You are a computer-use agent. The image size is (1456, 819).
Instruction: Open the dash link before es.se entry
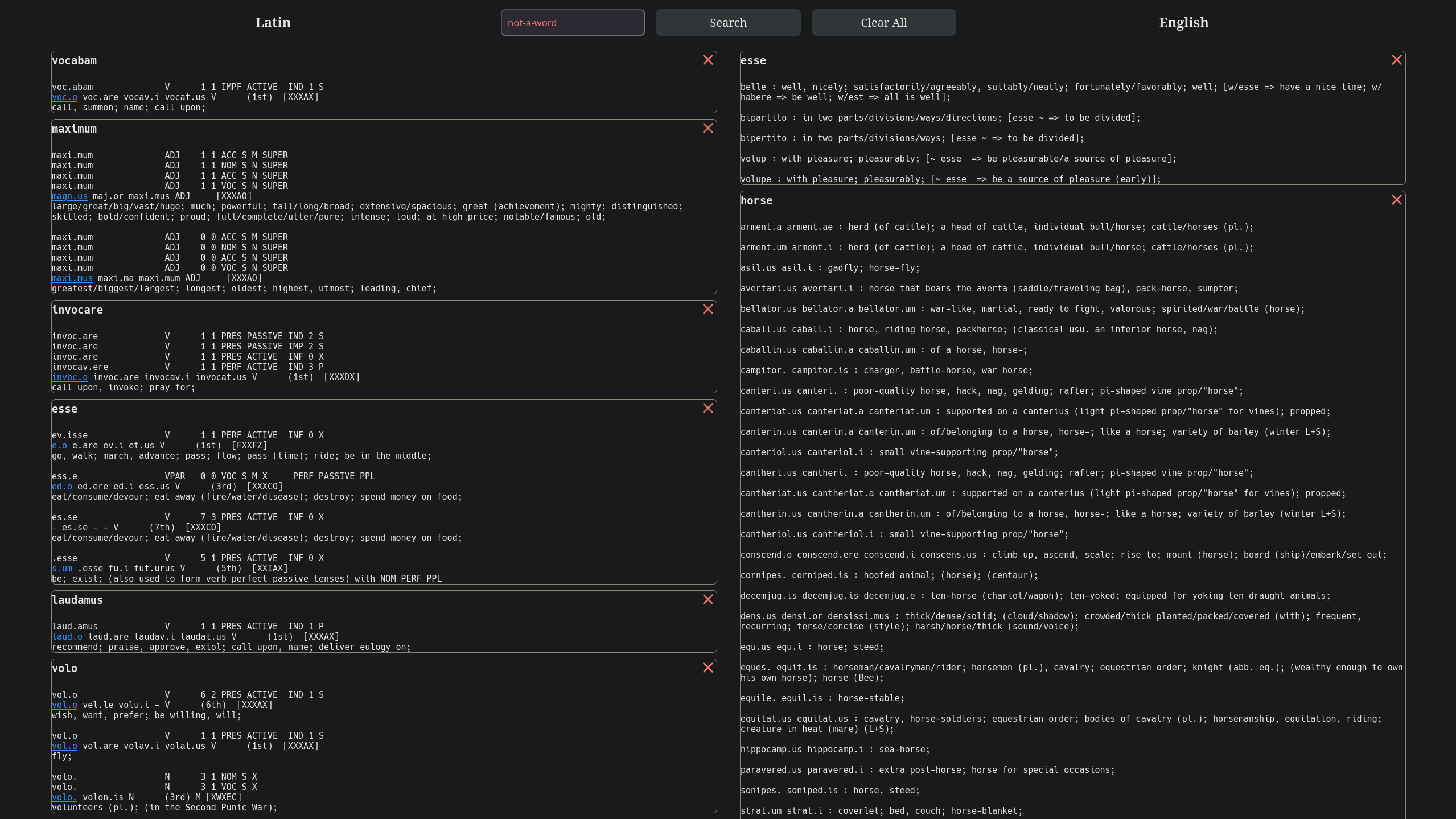point(54,528)
